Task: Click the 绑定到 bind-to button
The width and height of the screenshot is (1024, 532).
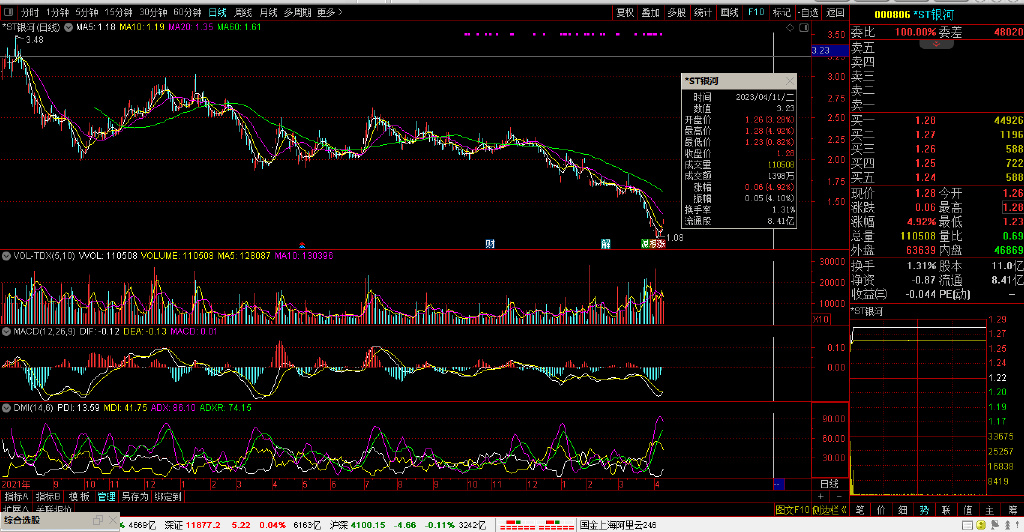Action: [x=167, y=497]
